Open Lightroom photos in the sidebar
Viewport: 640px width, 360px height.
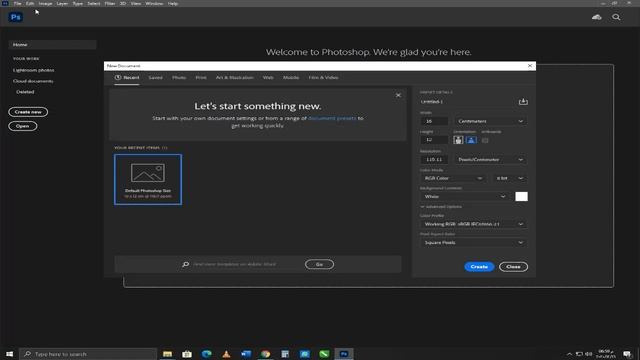33,70
